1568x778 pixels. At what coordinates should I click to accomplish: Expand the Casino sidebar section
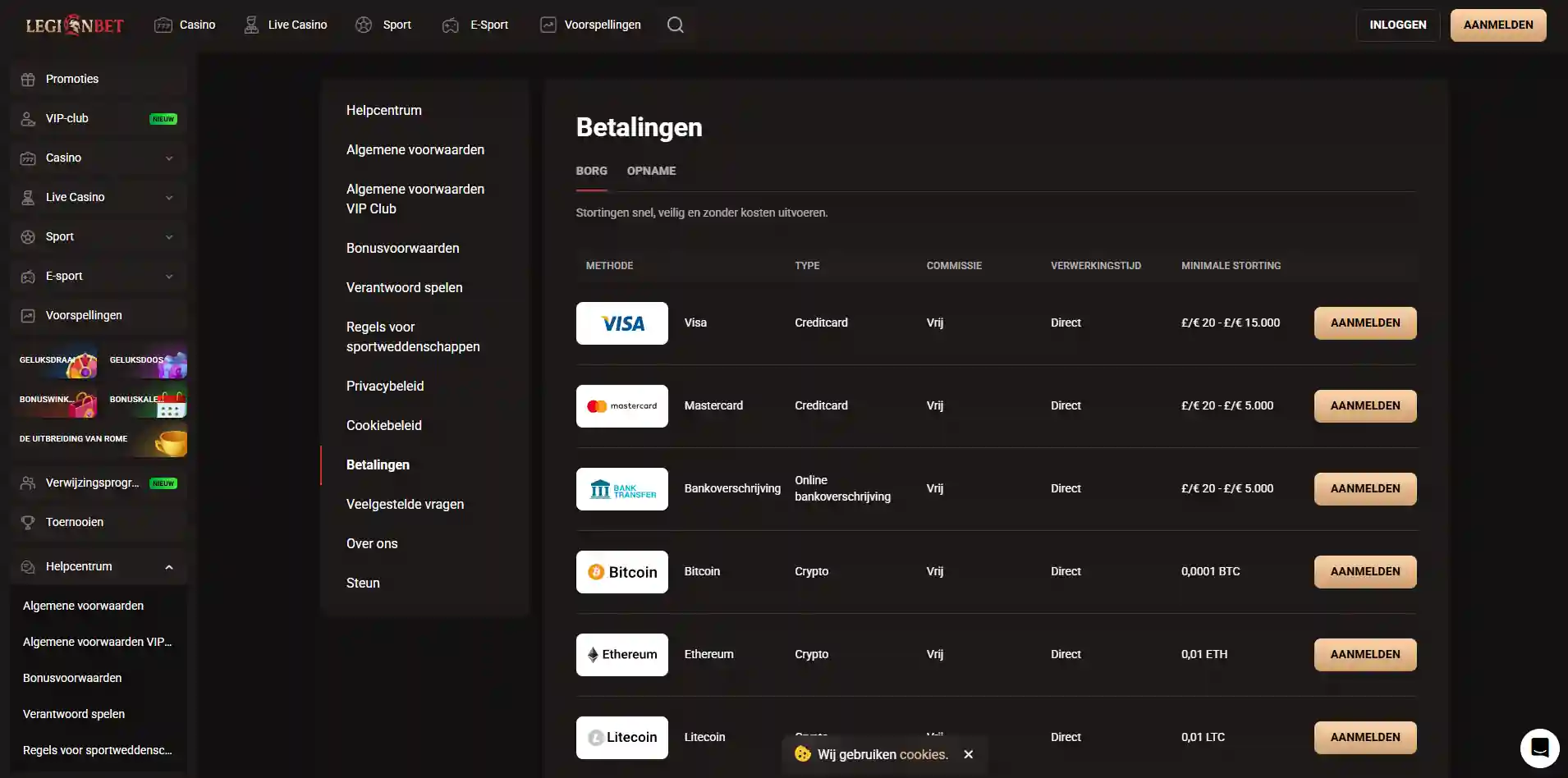pos(169,158)
